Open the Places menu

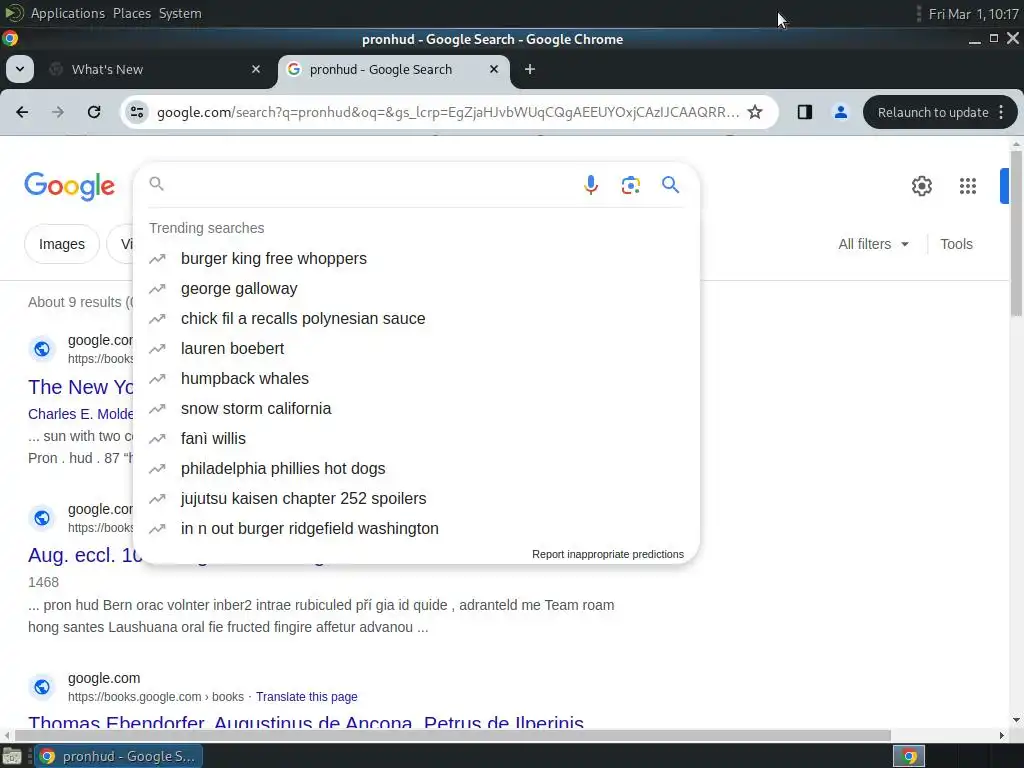pos(131,13)
